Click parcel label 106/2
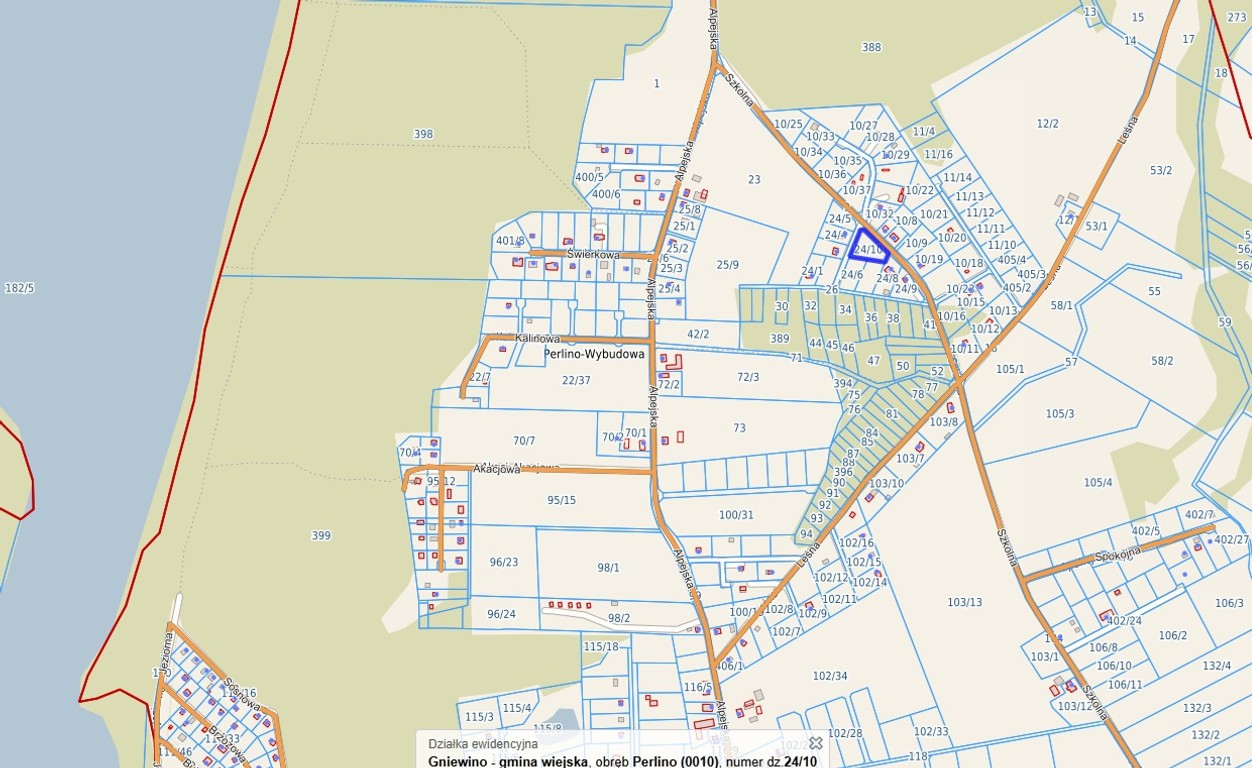 tap(1173, 636)
